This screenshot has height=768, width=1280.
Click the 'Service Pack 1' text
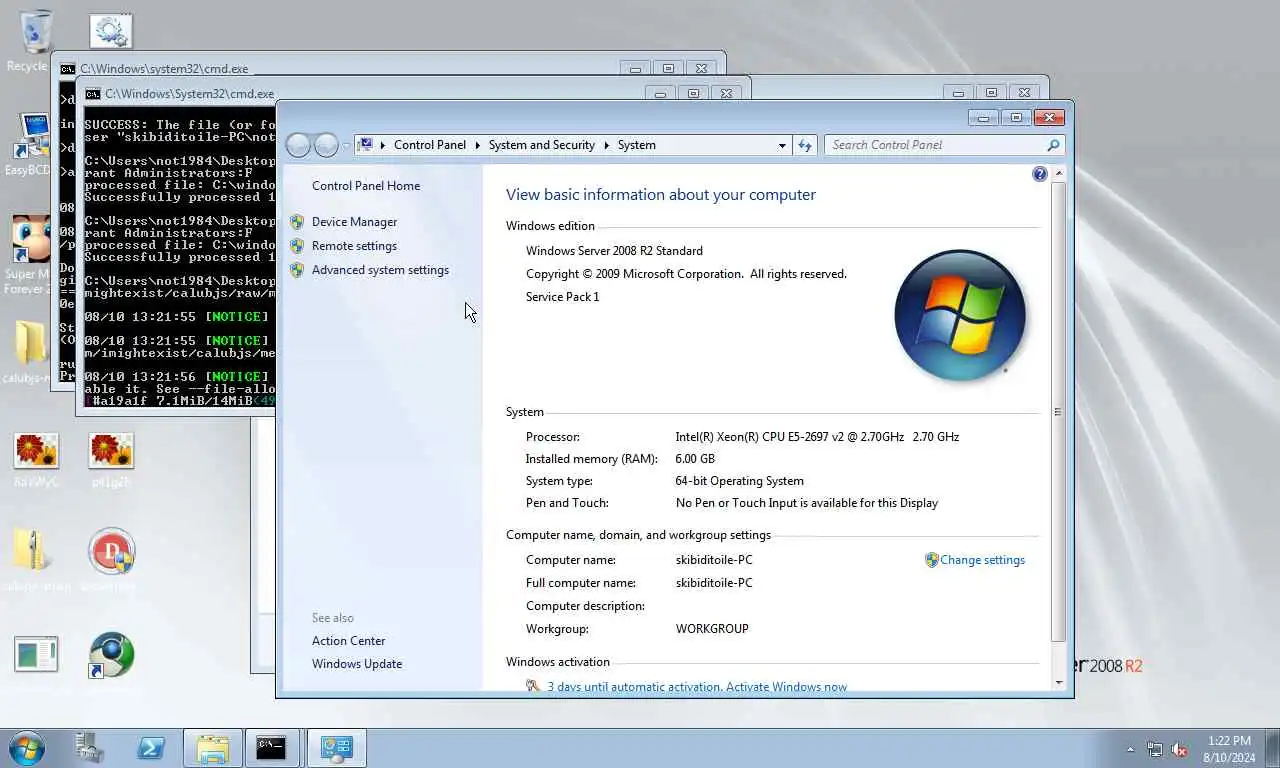[x=563, y=297]
